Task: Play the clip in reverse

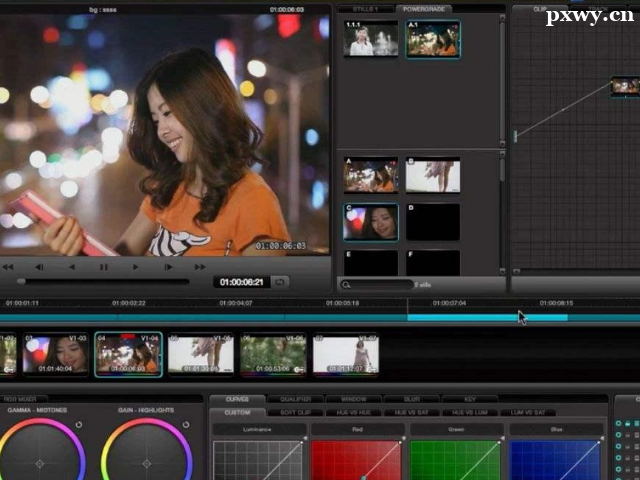Action: coord(72,267)
